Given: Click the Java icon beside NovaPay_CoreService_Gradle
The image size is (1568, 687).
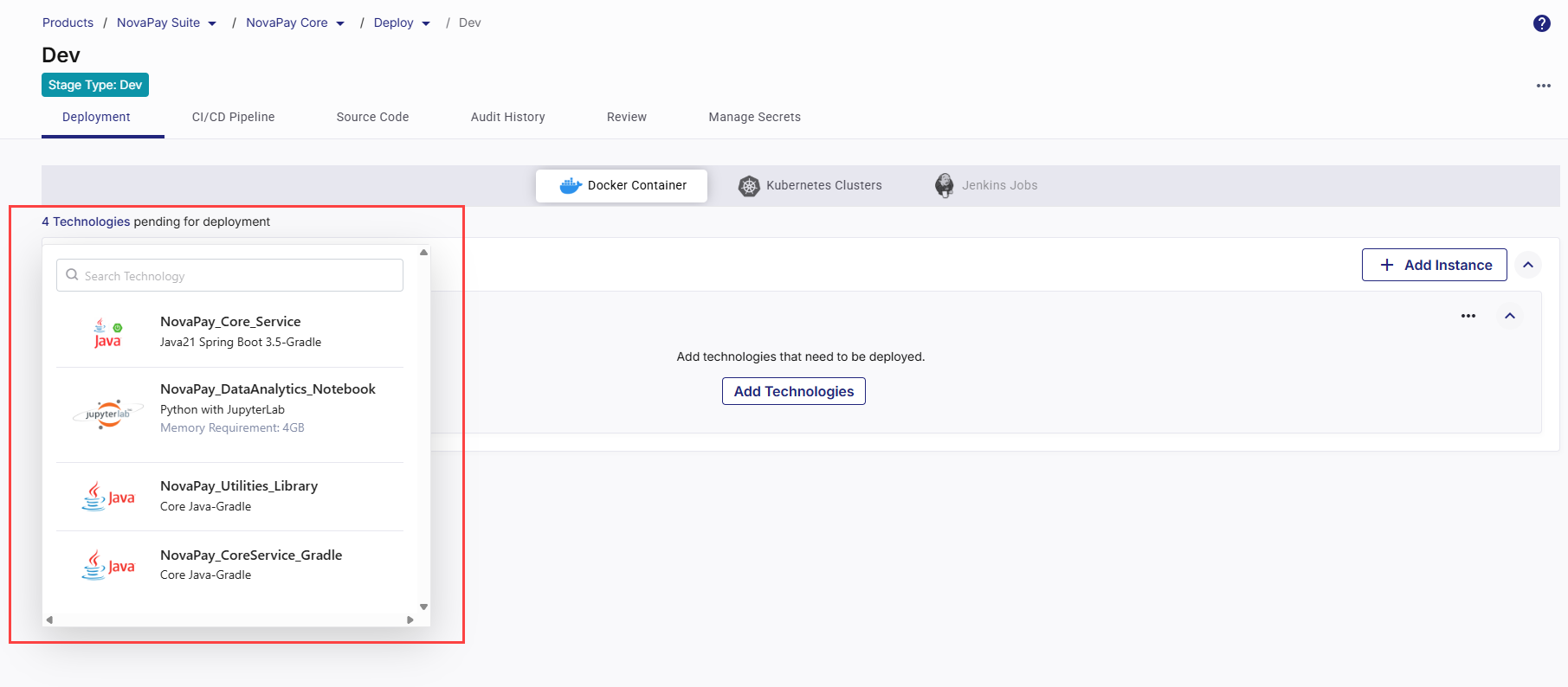Looking at the screenshot, I should [108, 565].
